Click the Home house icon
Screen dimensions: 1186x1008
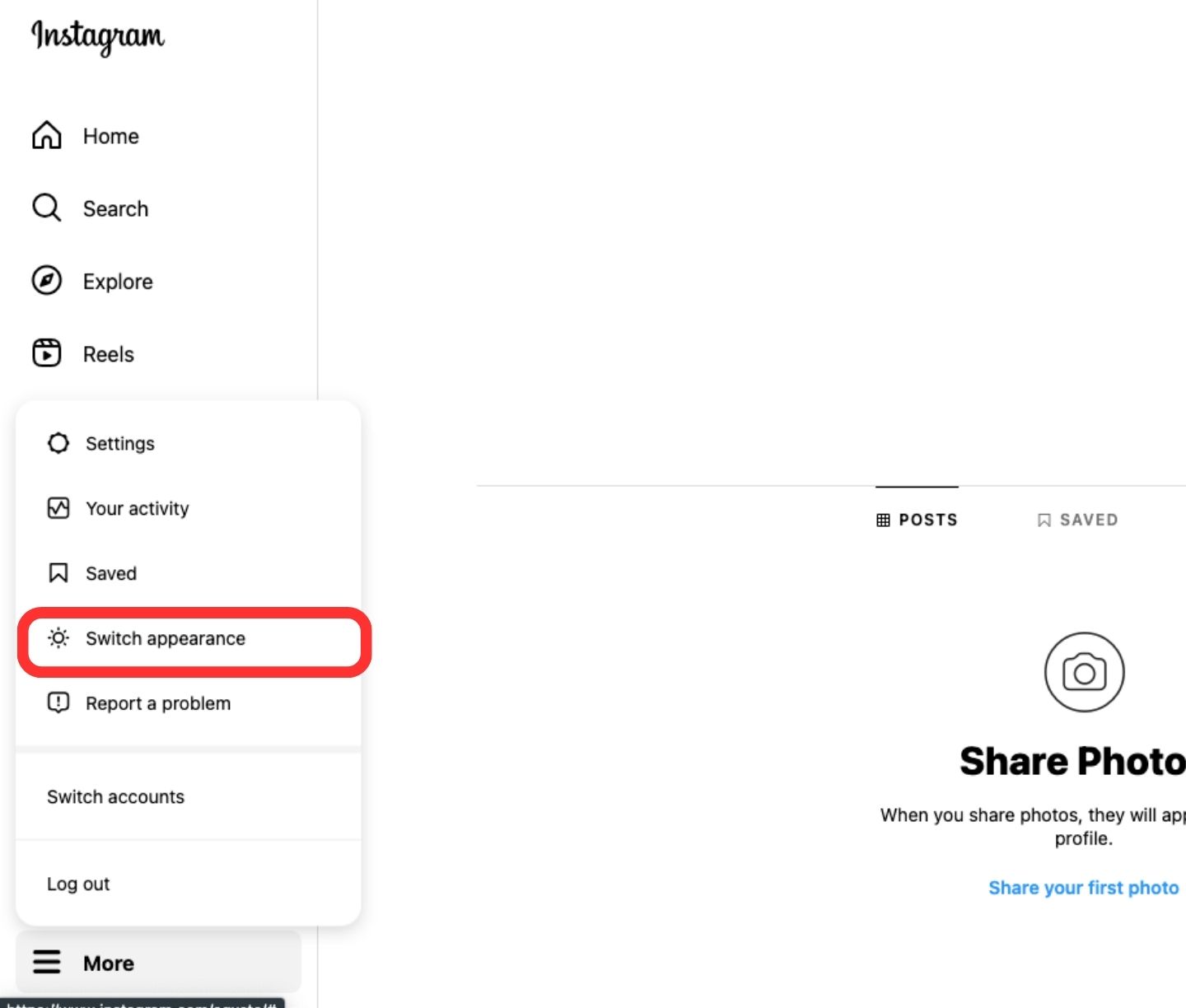[47, 136]
